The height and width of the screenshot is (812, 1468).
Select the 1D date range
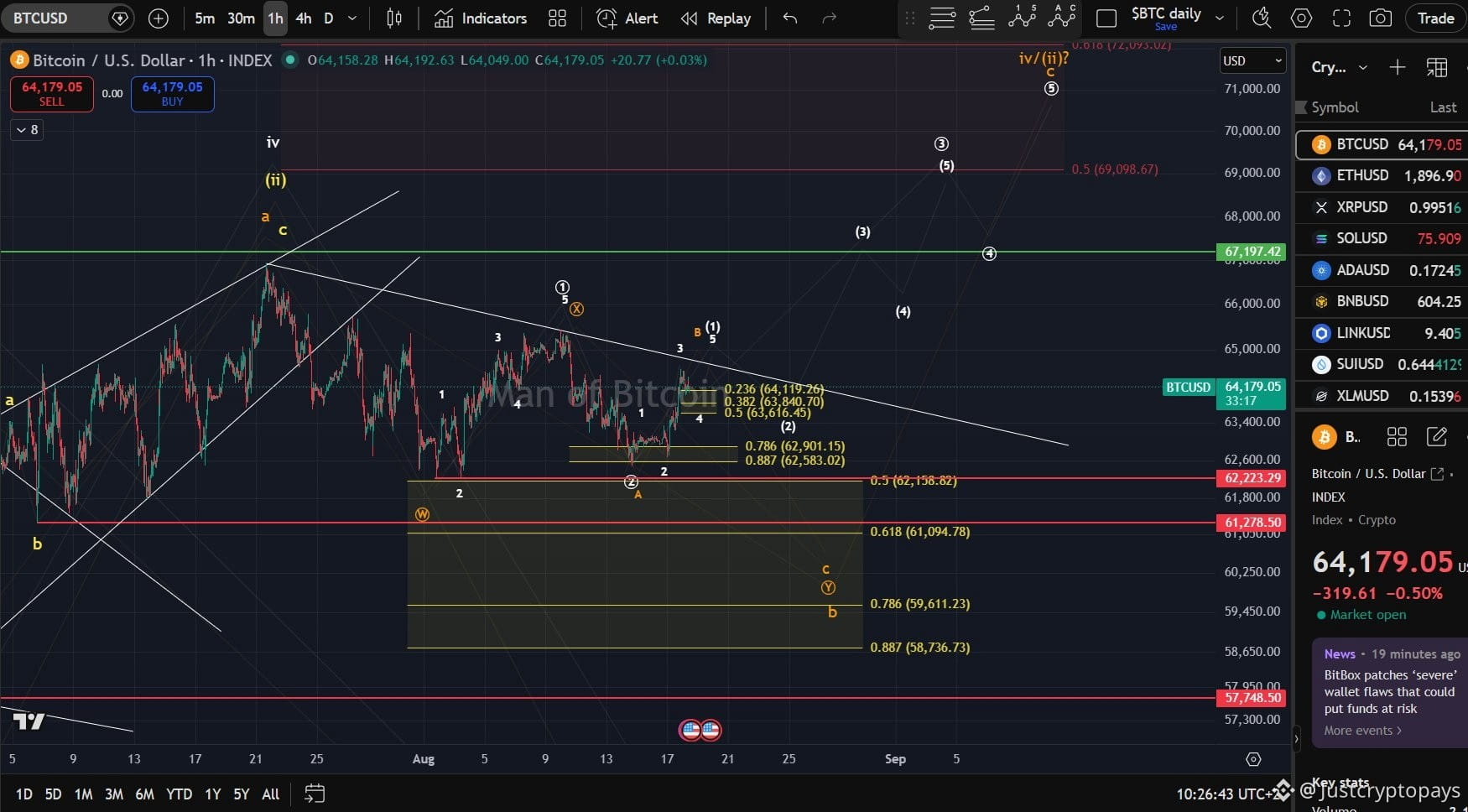coord(24,794)
